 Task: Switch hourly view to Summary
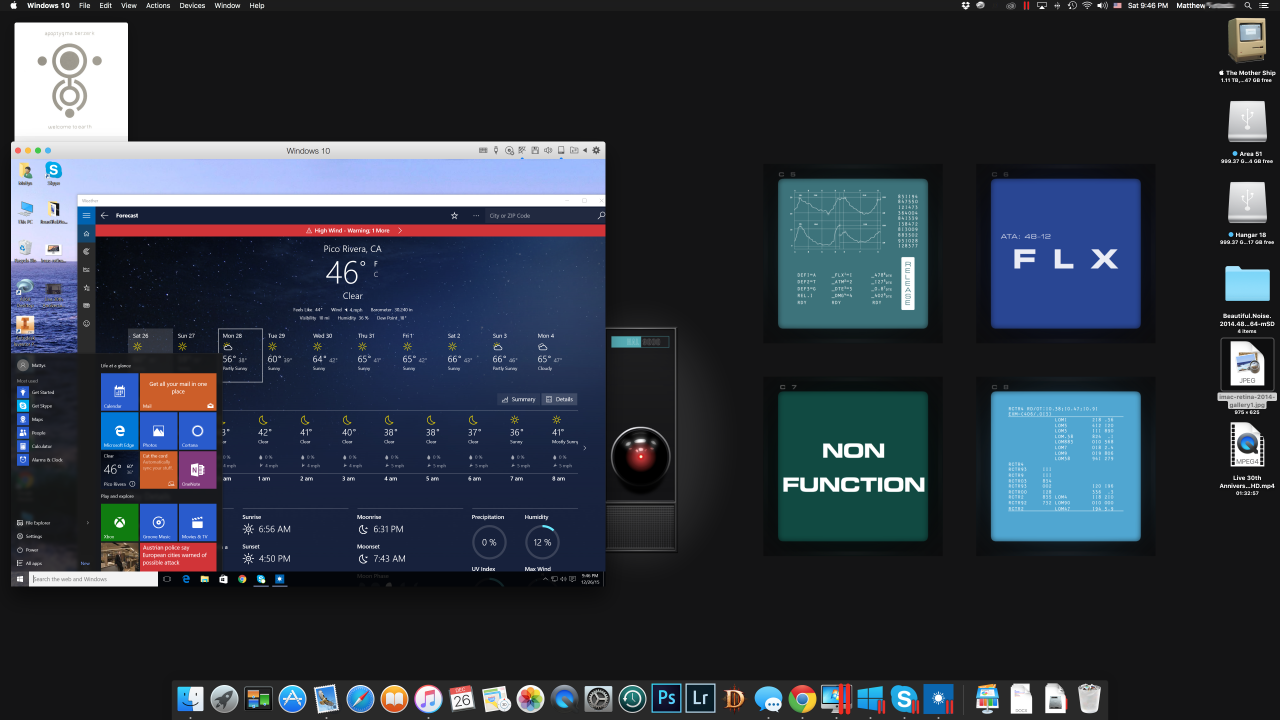520,399
